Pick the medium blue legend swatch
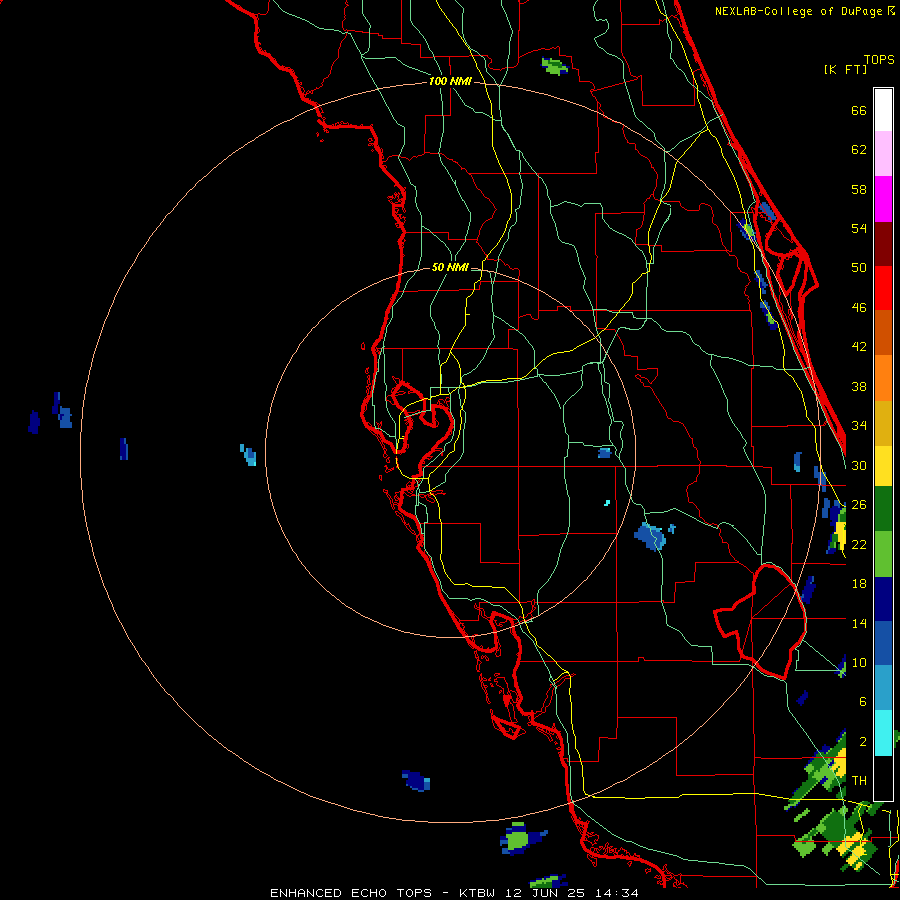 point(883,643)
